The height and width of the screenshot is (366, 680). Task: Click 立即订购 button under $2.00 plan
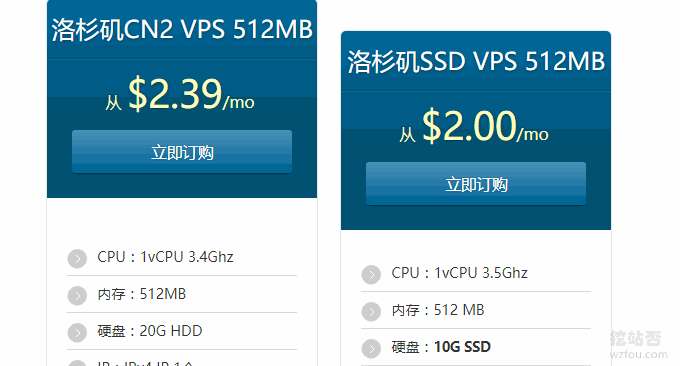476,184
